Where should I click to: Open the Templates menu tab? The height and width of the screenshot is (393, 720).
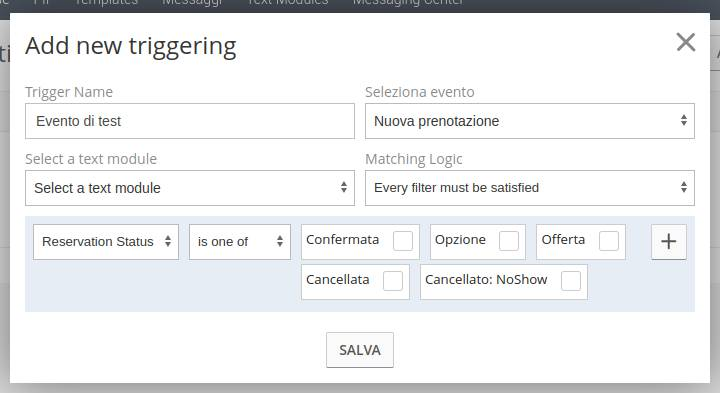[106, 3]
